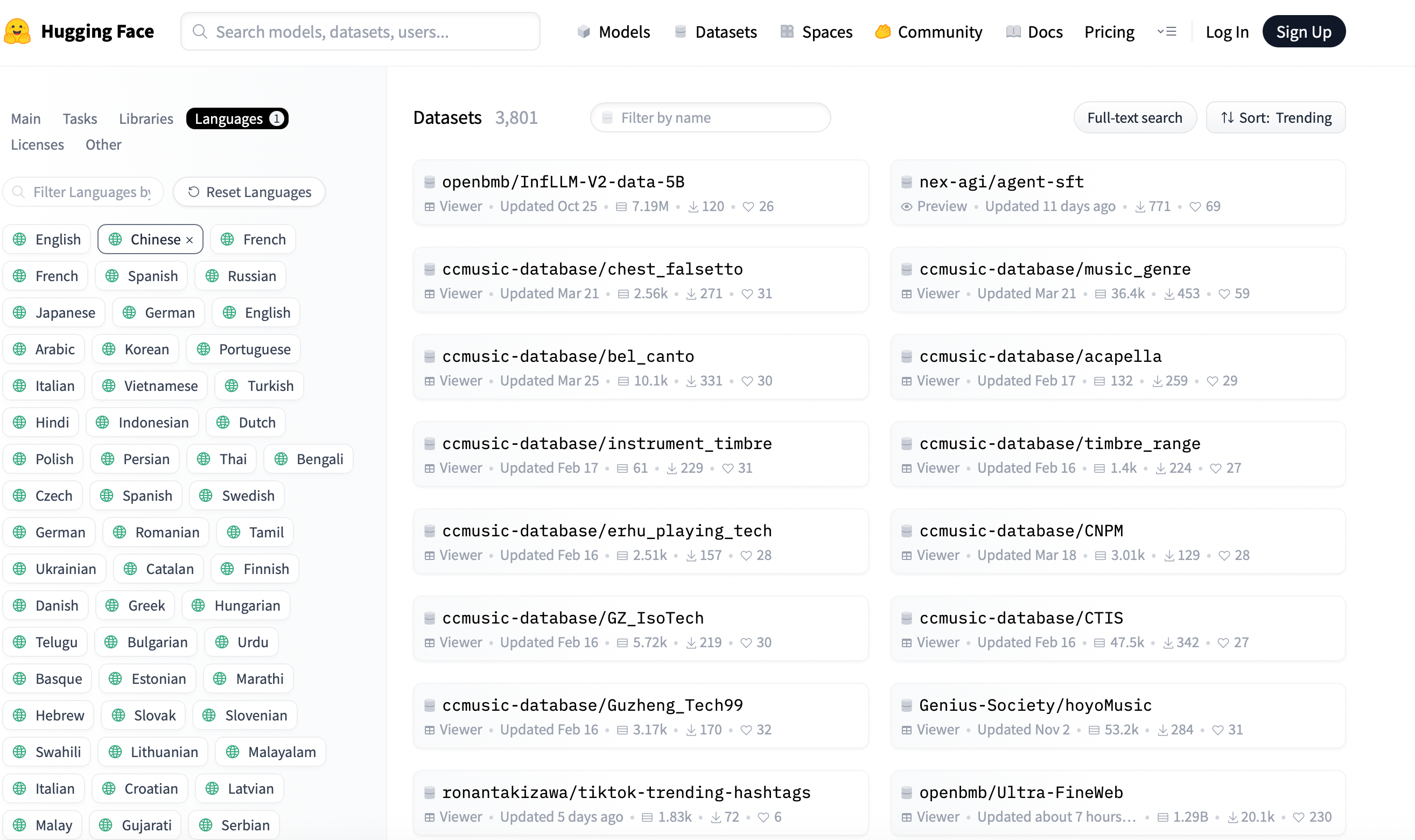
Task: Open Docs via the book icon
Action: pos(1013,32)
